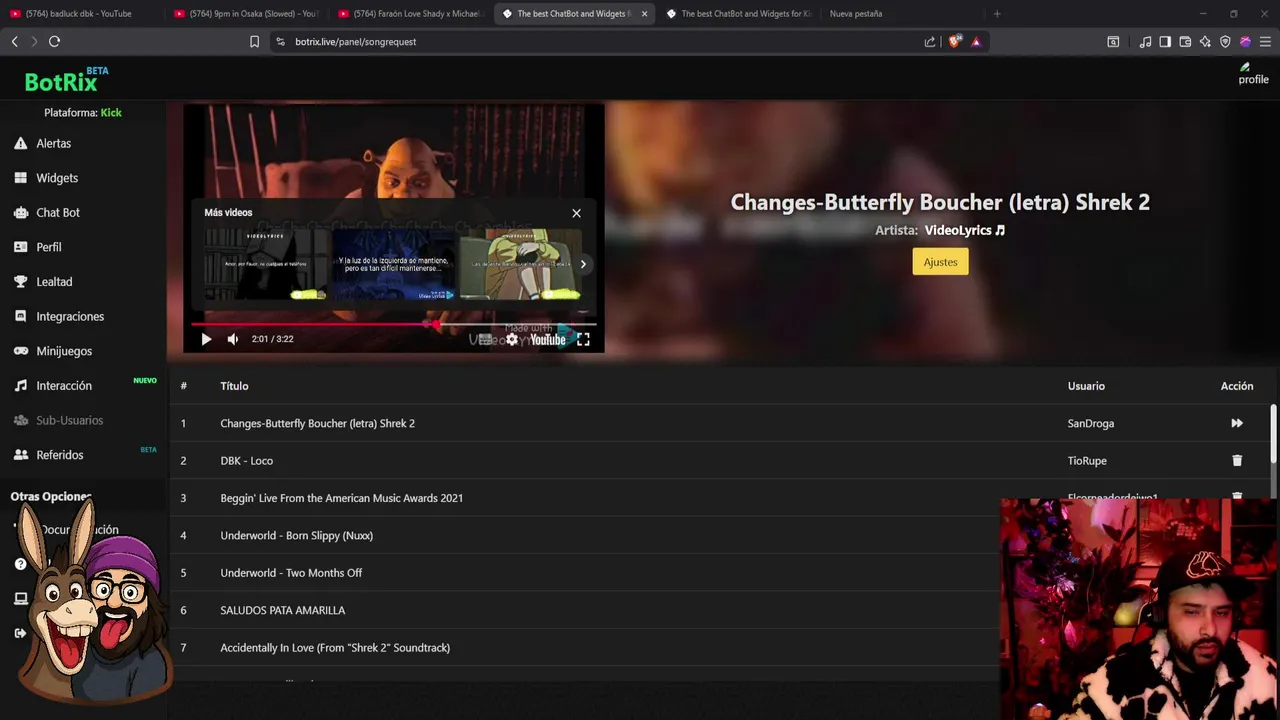
Task: Click the question mark help icon
Action: point(20,564)
